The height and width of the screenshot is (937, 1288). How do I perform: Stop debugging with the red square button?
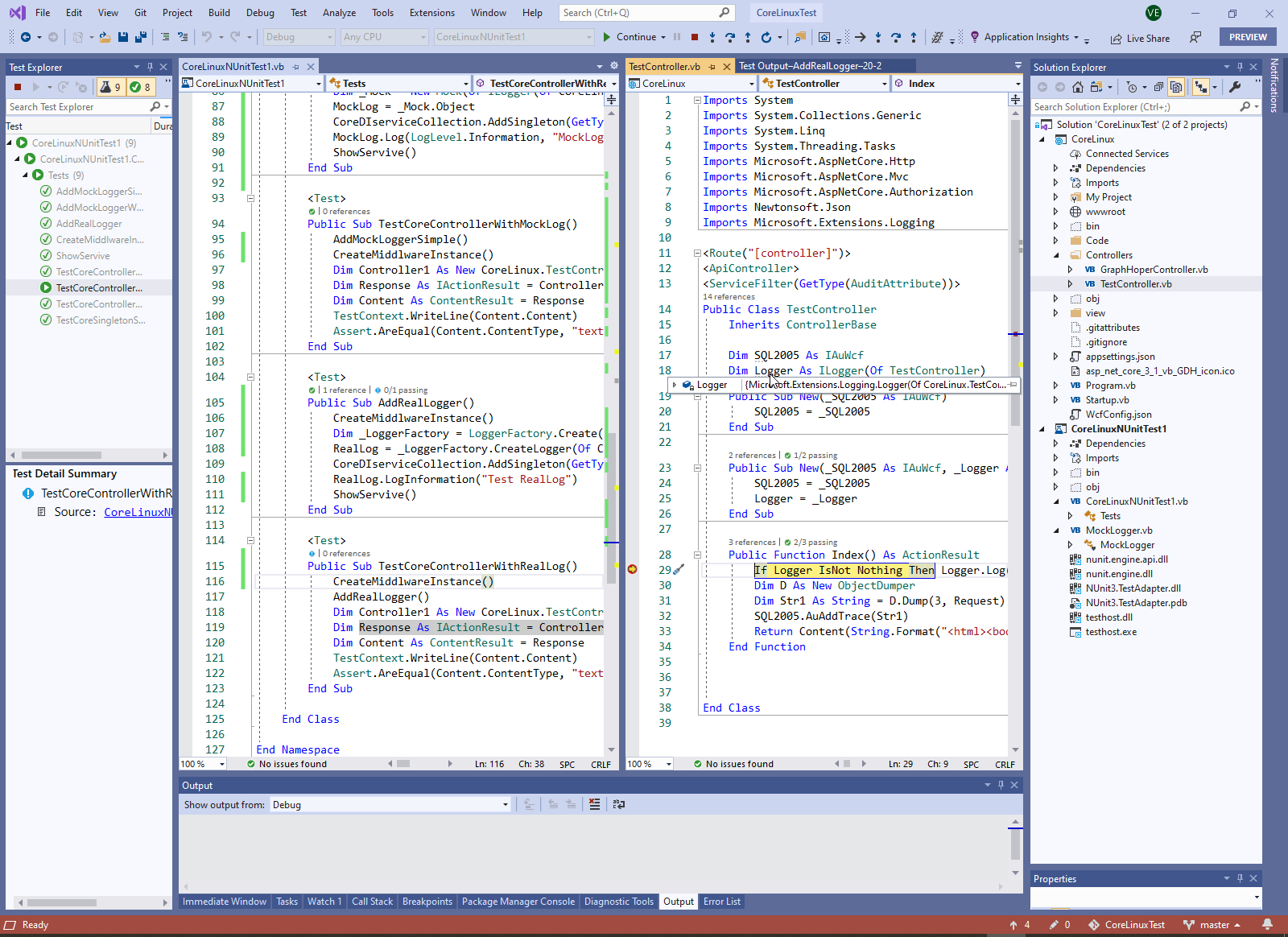[694, 37]
